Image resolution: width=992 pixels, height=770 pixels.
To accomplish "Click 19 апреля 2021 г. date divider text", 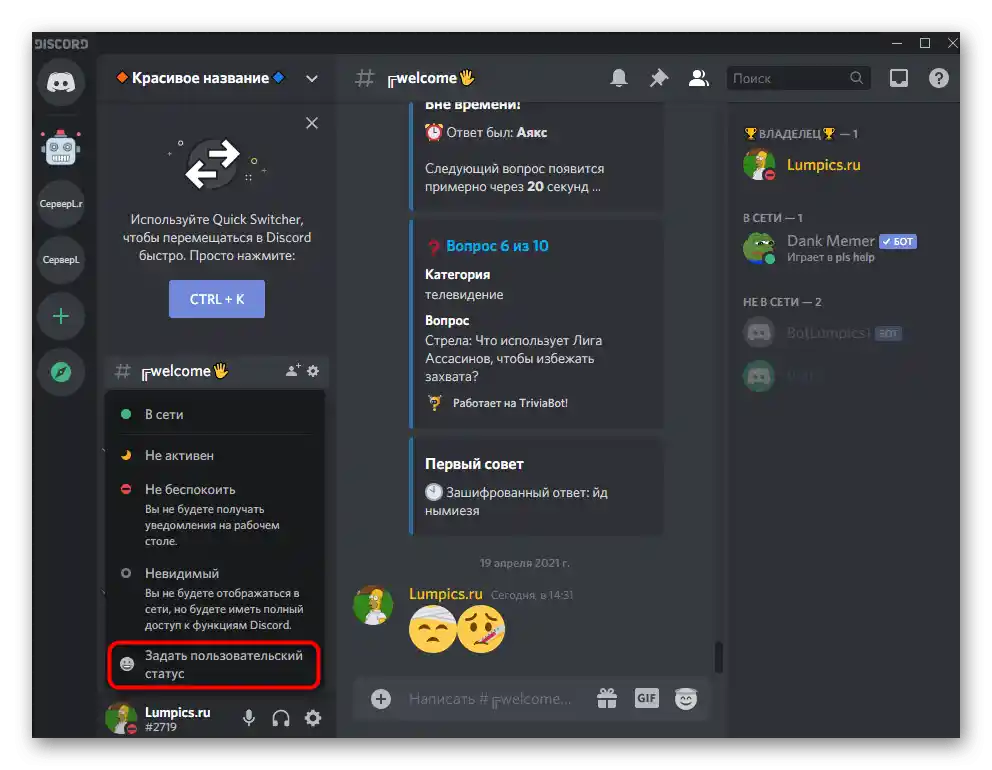I will 524,562.
